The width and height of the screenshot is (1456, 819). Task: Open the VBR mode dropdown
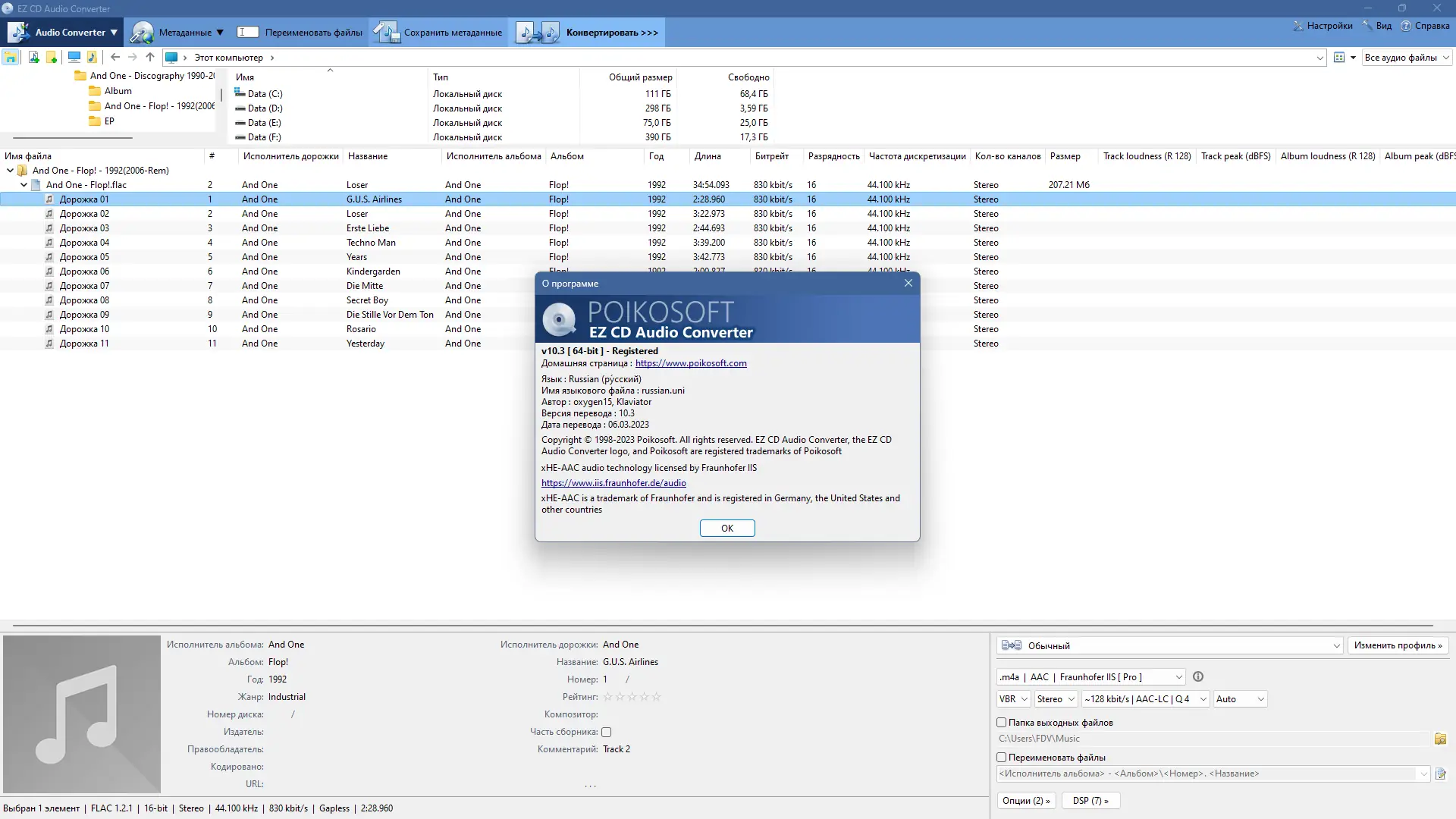click(1013, 699)
